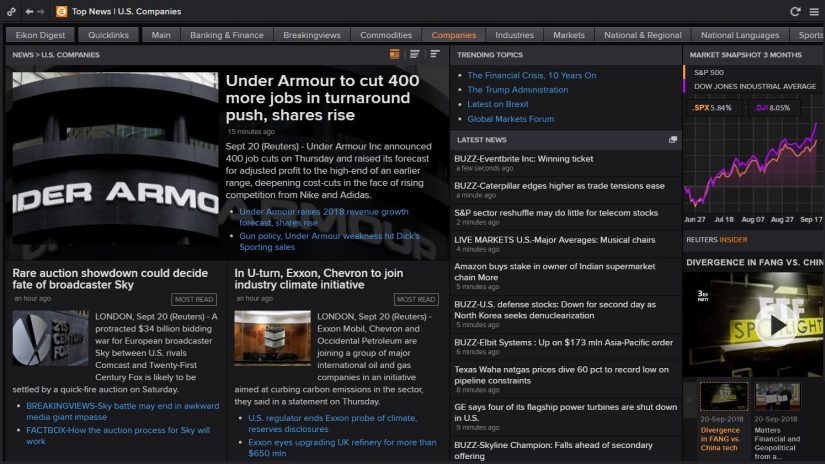825x464 pixels.
Task: Switch to compact headlines layout icon
Action: coord(435,54)
